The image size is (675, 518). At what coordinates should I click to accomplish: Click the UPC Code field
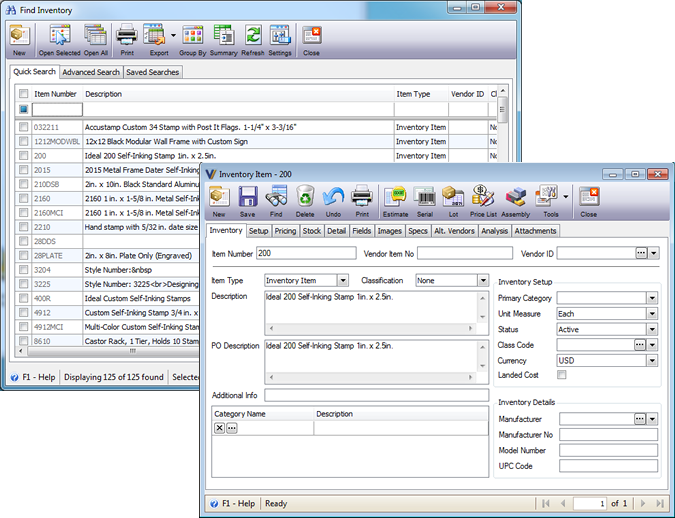coord(608,466)
